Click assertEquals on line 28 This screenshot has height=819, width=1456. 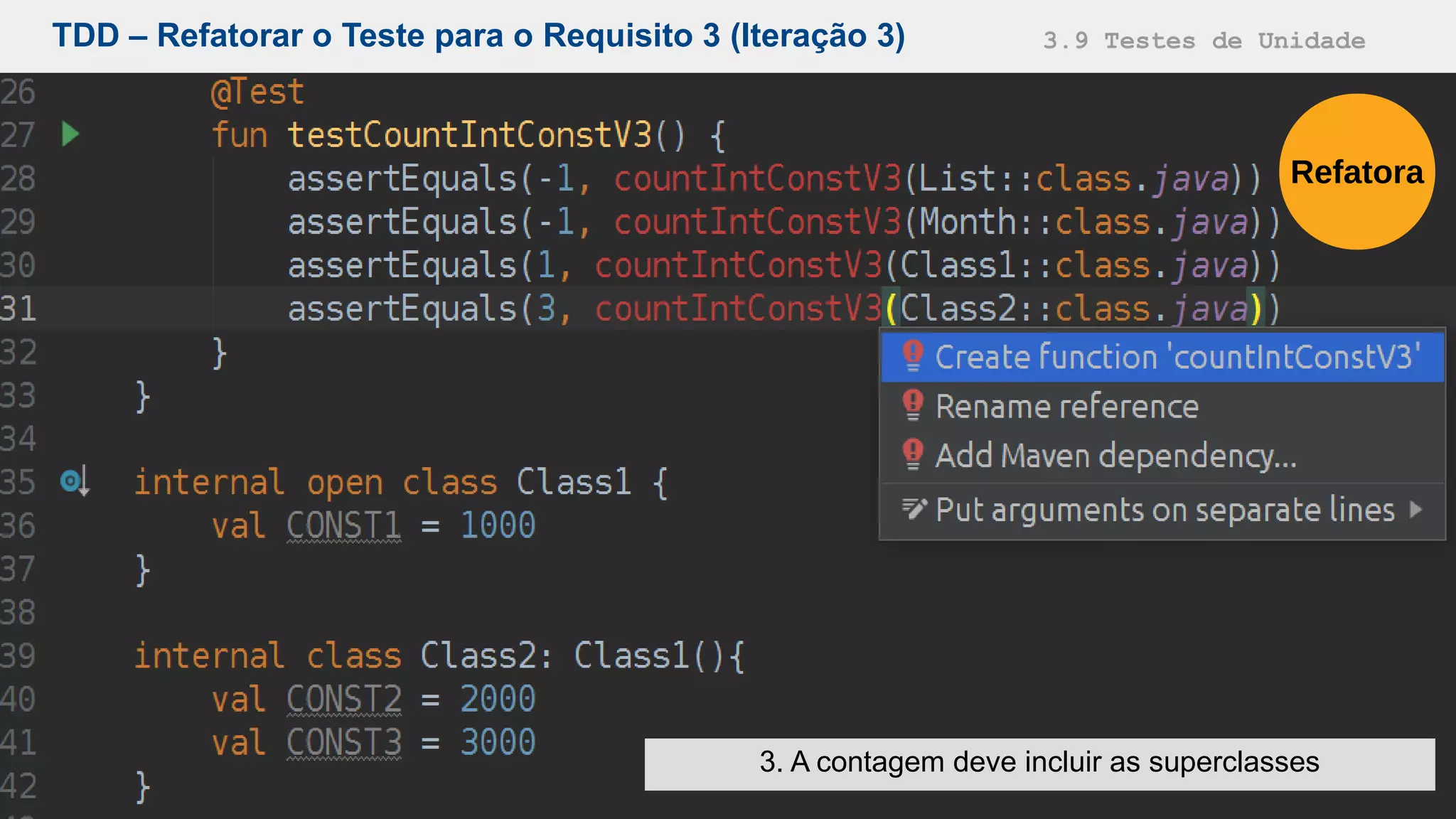pyautogui.click(x=402, y=178)
